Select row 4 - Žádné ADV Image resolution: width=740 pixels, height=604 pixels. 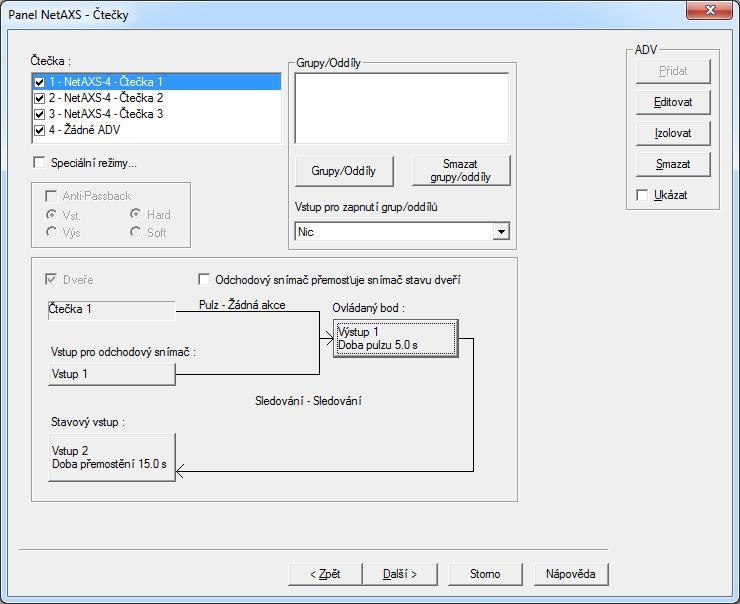(157, 130)
